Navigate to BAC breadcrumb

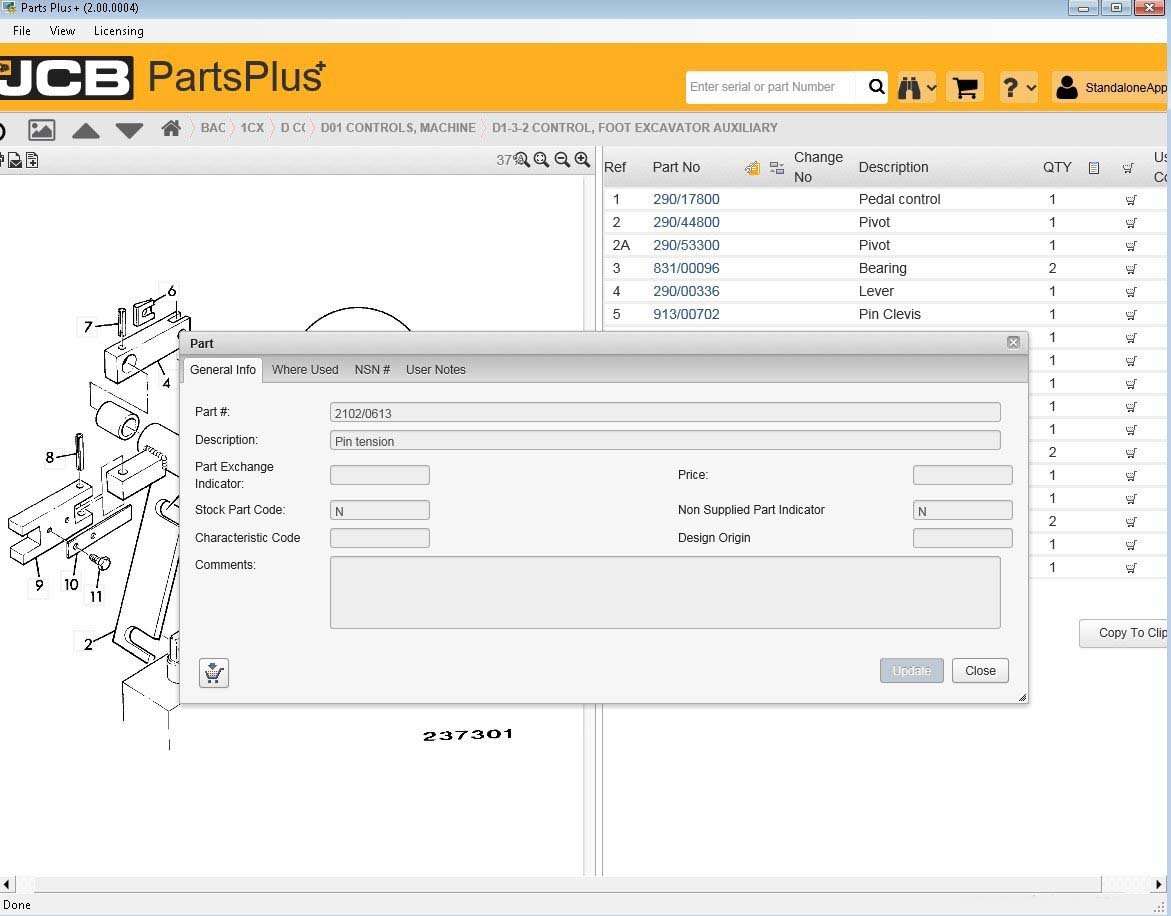tap(213, 128)
